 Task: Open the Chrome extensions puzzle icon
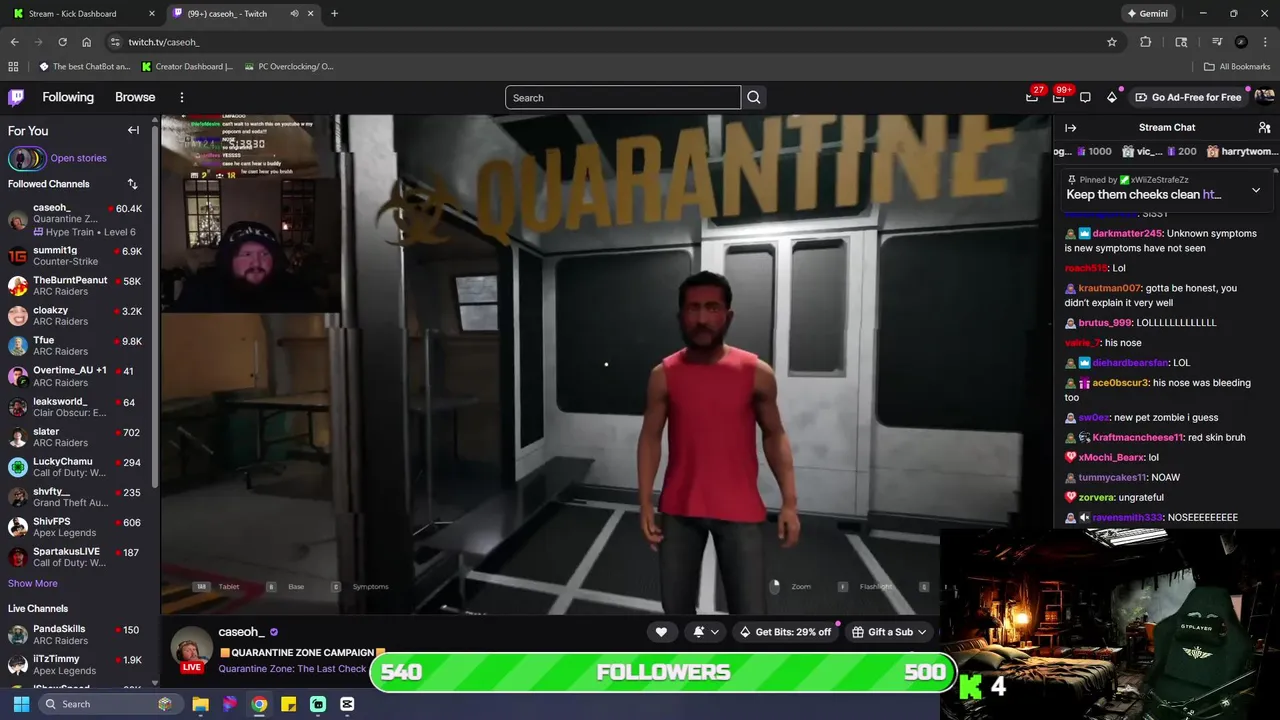coord(1145,42)
